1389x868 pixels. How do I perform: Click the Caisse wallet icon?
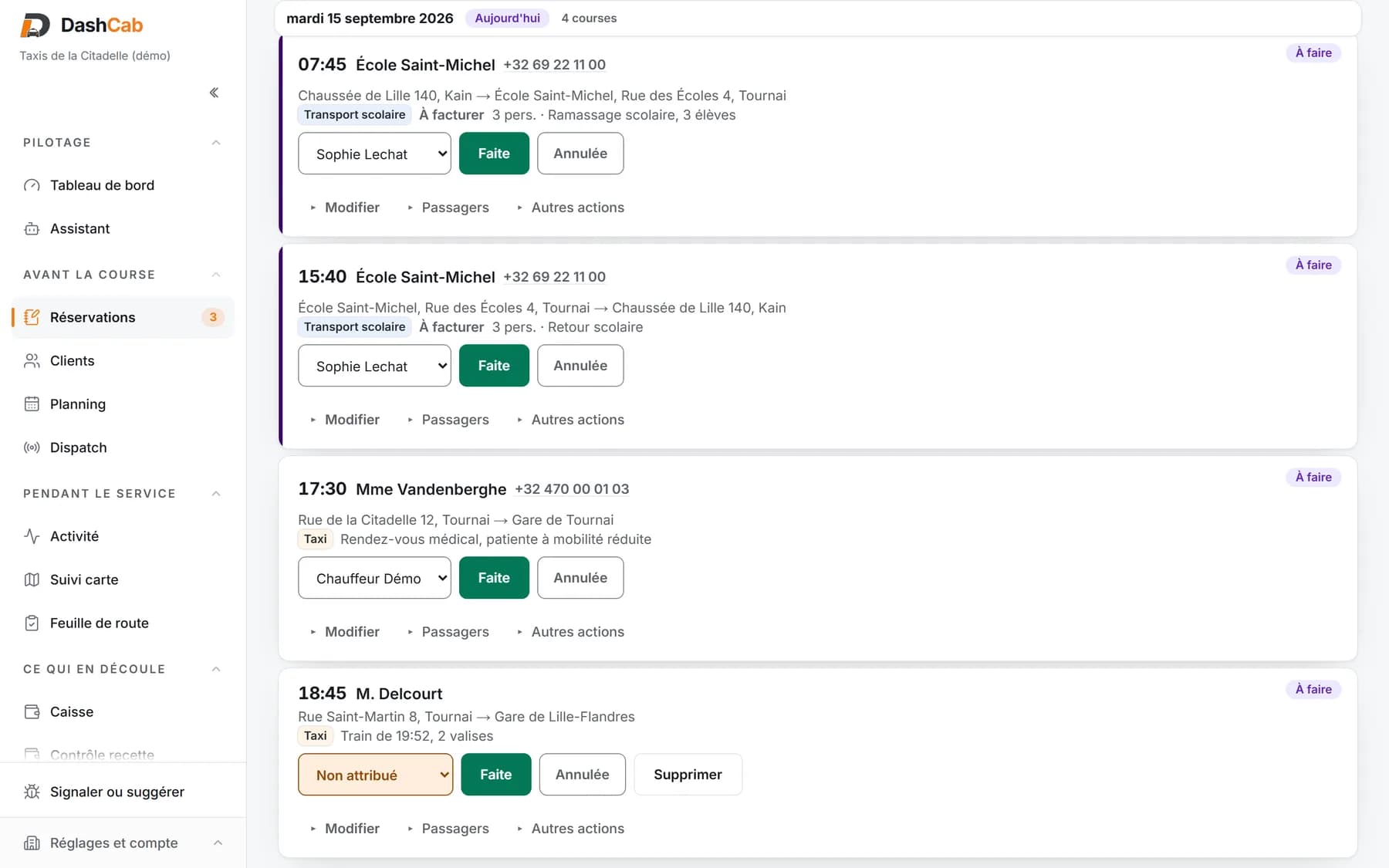tap(32, 712)
